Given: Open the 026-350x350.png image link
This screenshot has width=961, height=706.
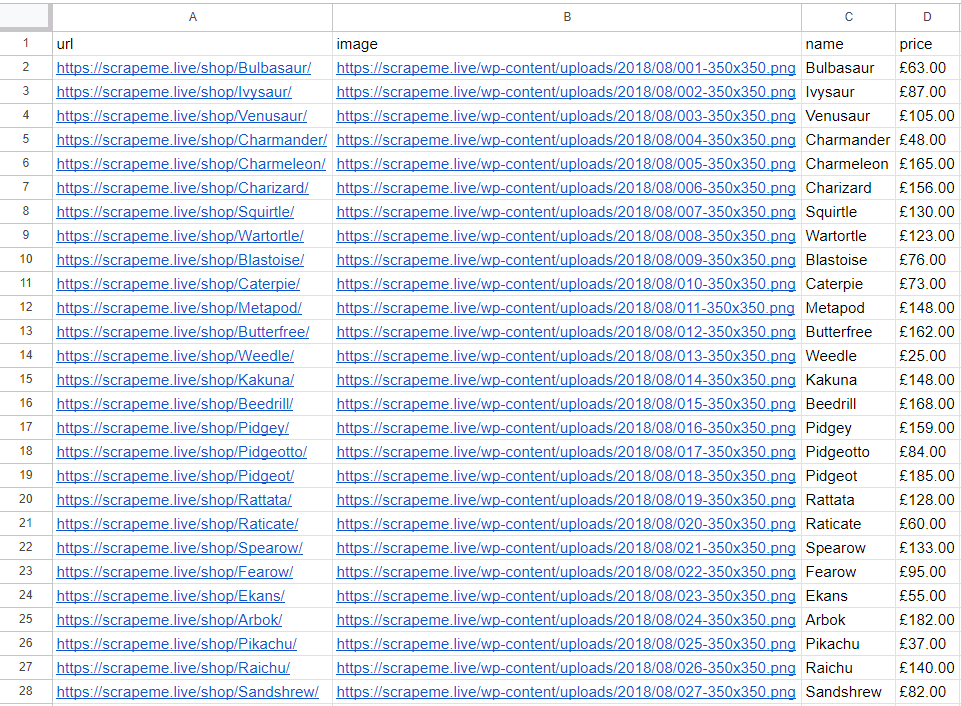Looking at the screenshot, I should pos(566,668).
